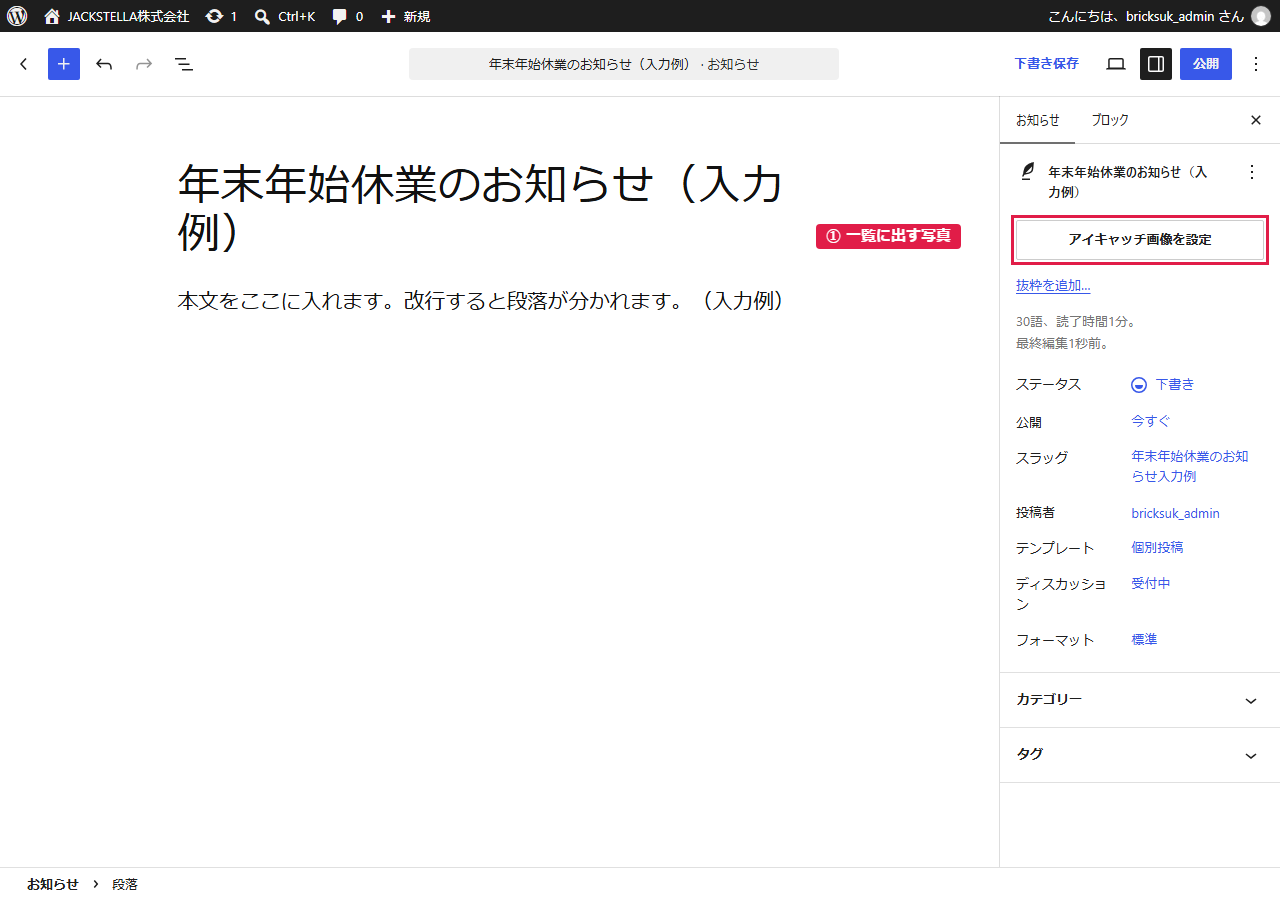This screenshot has width=1280, height=900.
Task: Redo the last undone edit
Action: [144, 64]
